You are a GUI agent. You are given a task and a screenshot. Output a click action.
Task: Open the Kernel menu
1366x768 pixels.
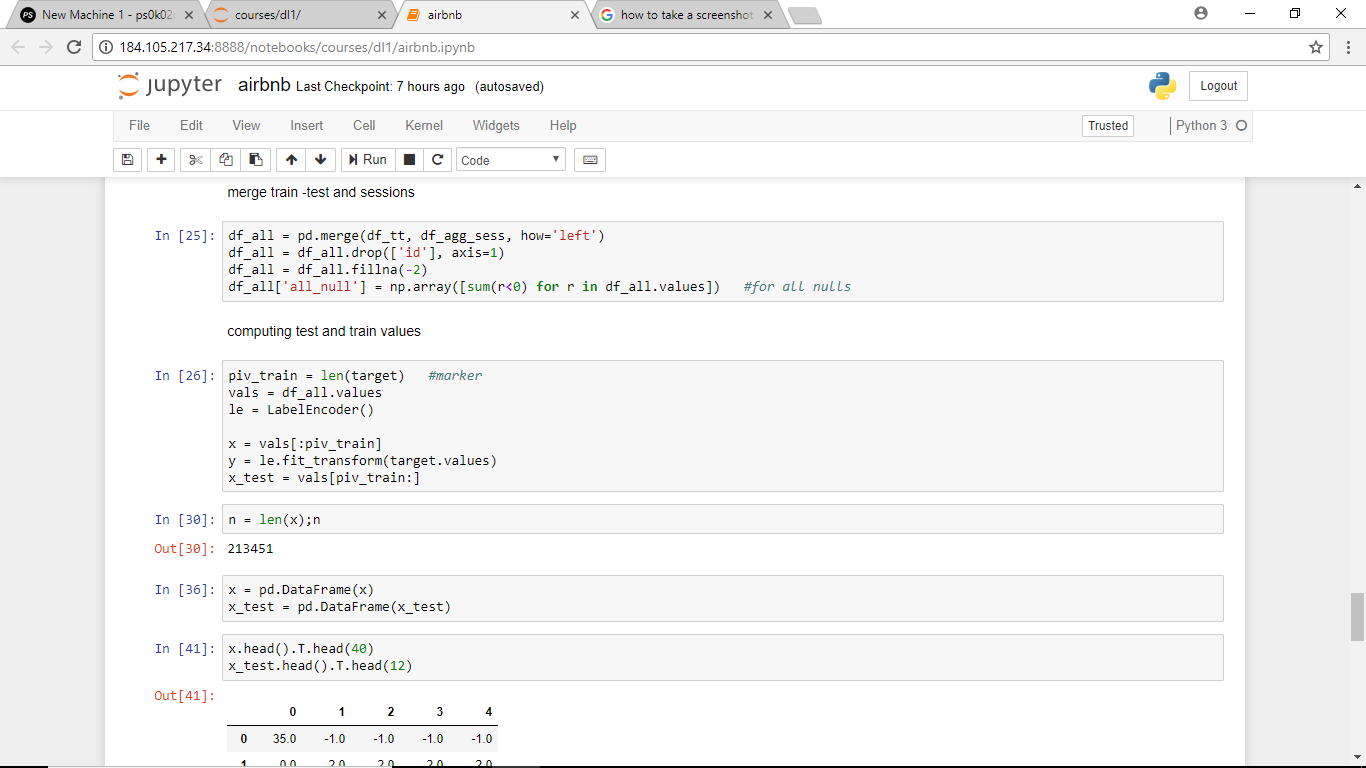tap(424, 125)
